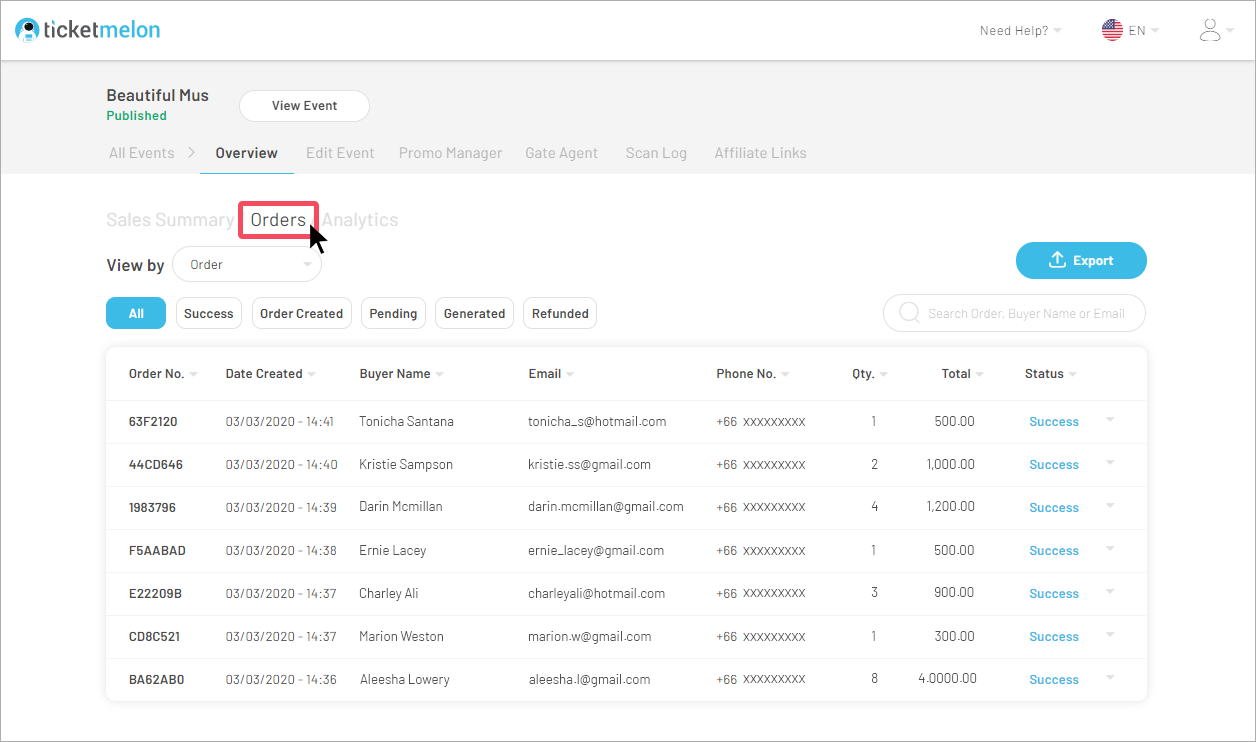The image size is (1256, 742).
Task: Click the View Event button
Action: pyautogui.click(x=304, y=106)
